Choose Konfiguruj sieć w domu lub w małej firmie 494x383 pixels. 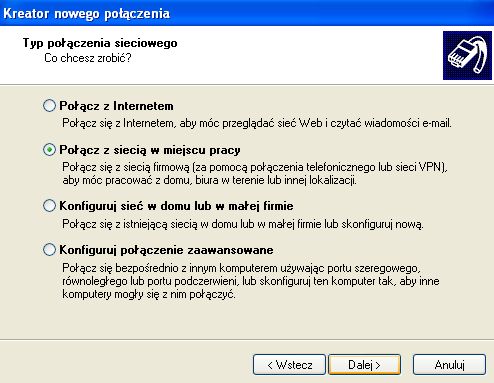tap(49, 206)
